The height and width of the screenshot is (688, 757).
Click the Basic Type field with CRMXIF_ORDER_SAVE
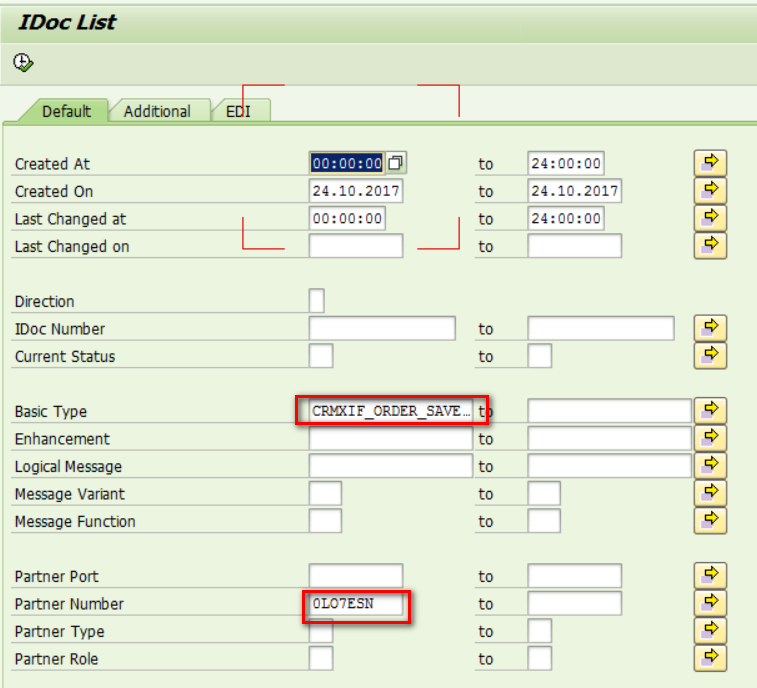[391, 411]
